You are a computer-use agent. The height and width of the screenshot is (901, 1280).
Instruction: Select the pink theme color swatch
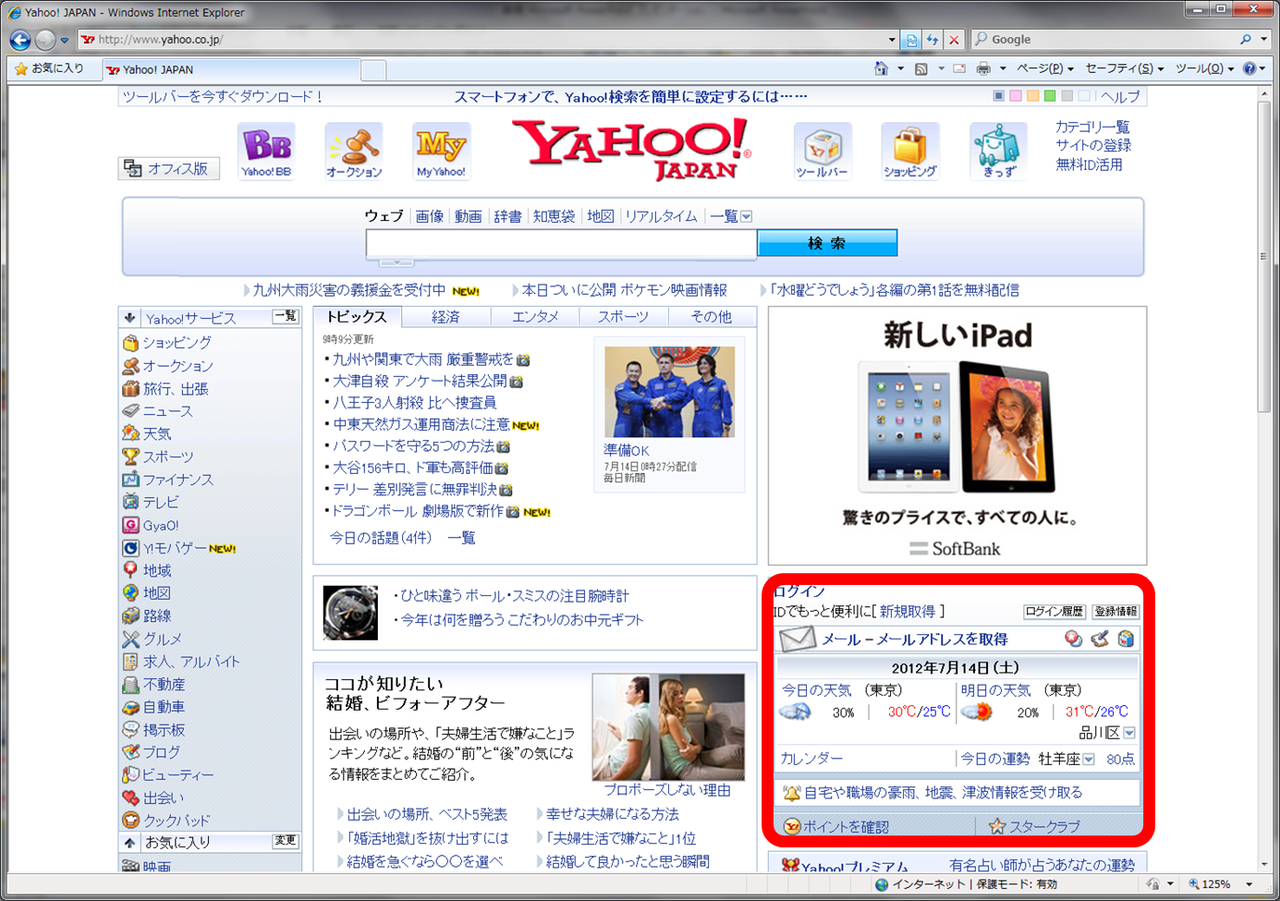tap(1016, 97)
